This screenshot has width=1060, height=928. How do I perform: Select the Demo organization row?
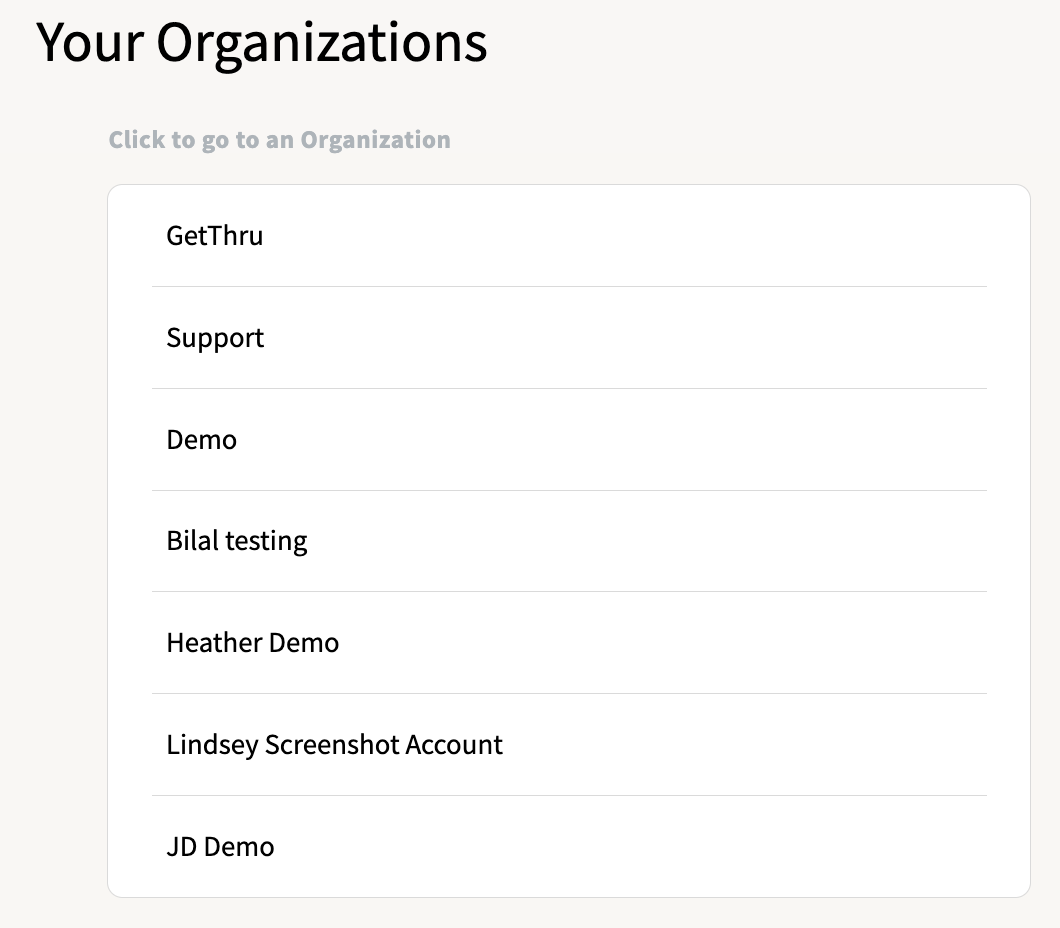(569, 440)
